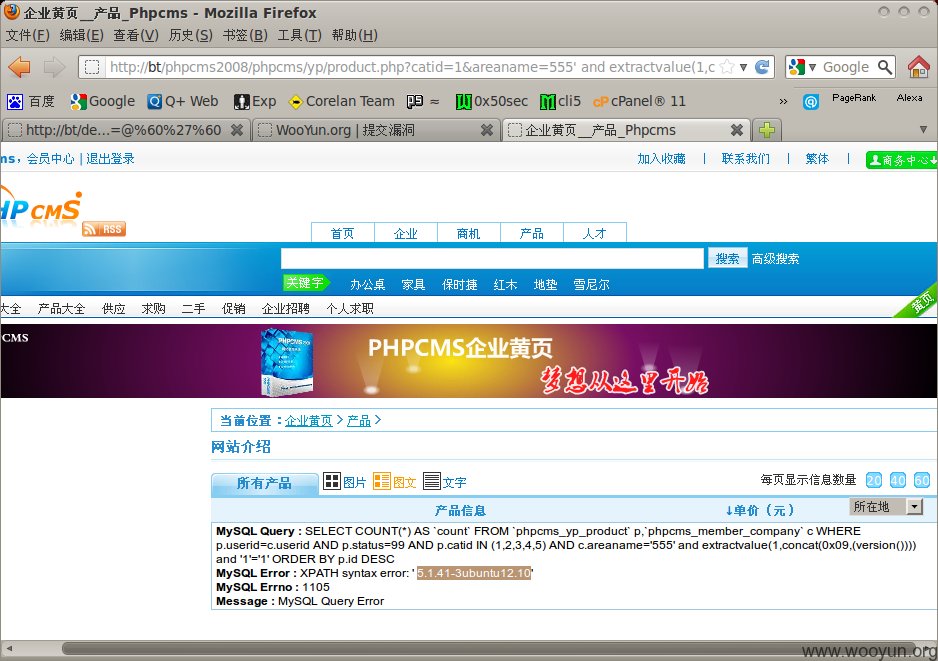Sort by 单价（元）column header
This screenshot has width=938, height=661.
pos(760,510)
